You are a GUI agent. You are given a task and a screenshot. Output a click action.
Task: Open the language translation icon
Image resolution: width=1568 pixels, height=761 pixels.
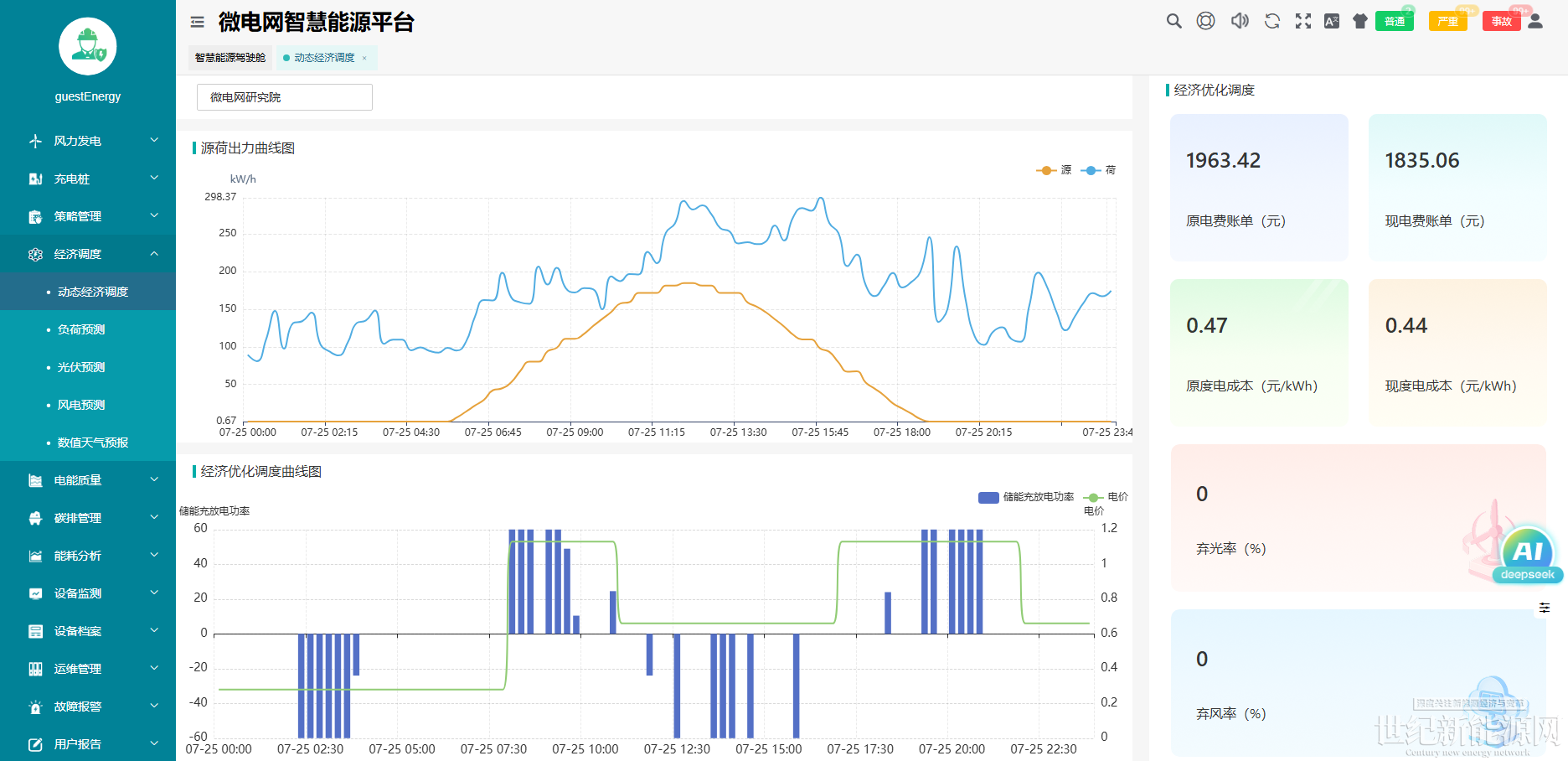point(1331,22)
